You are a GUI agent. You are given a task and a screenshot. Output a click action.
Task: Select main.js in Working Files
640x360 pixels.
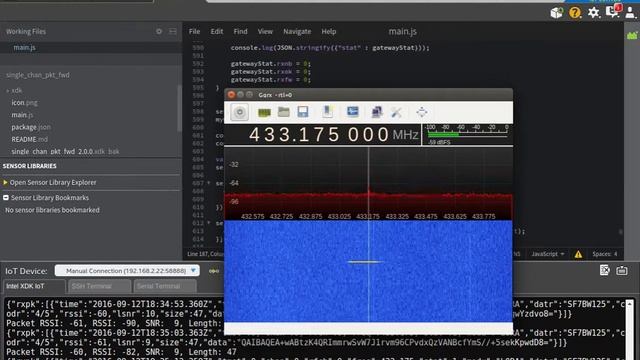pos(24,47)
